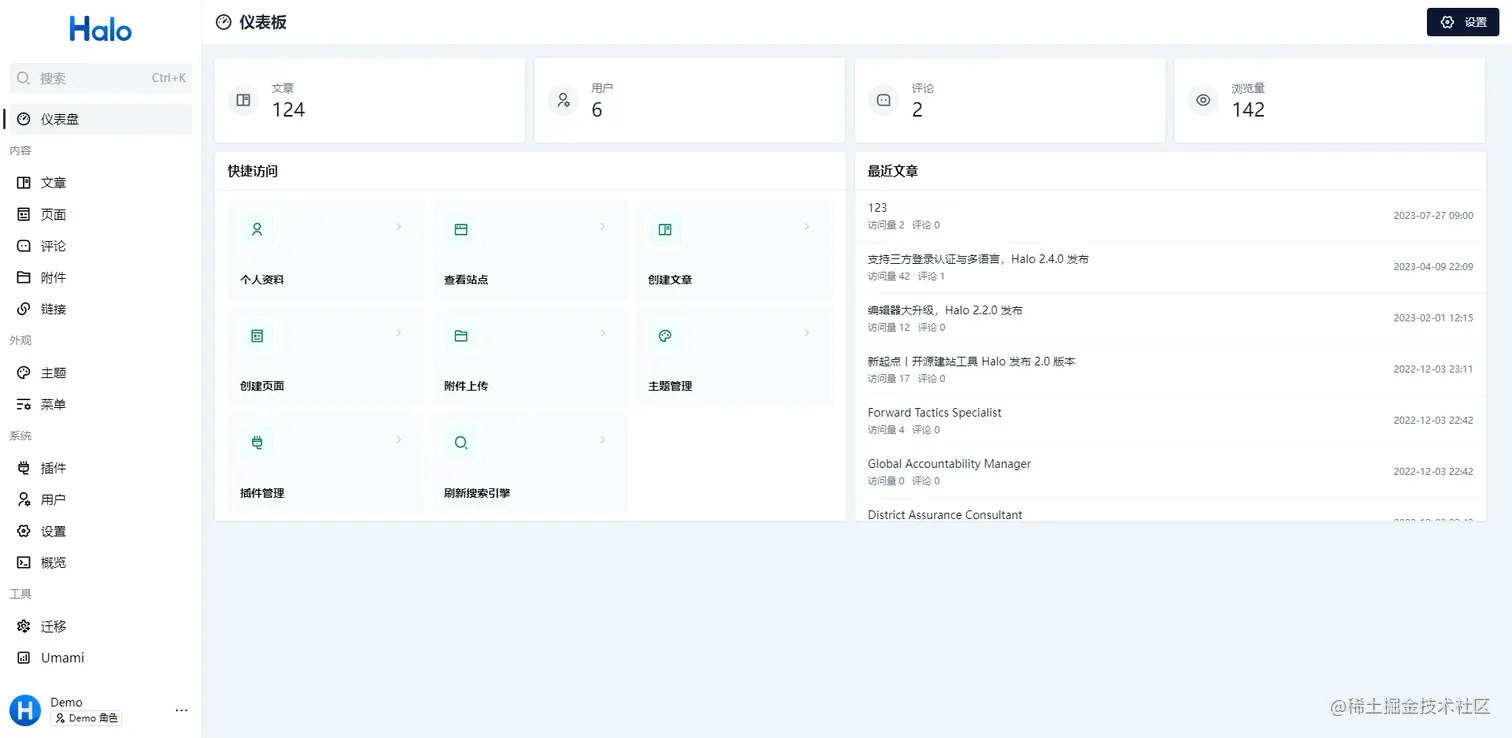
Task: Click the 个人资料 person icon card
Action: click(257, 229)
